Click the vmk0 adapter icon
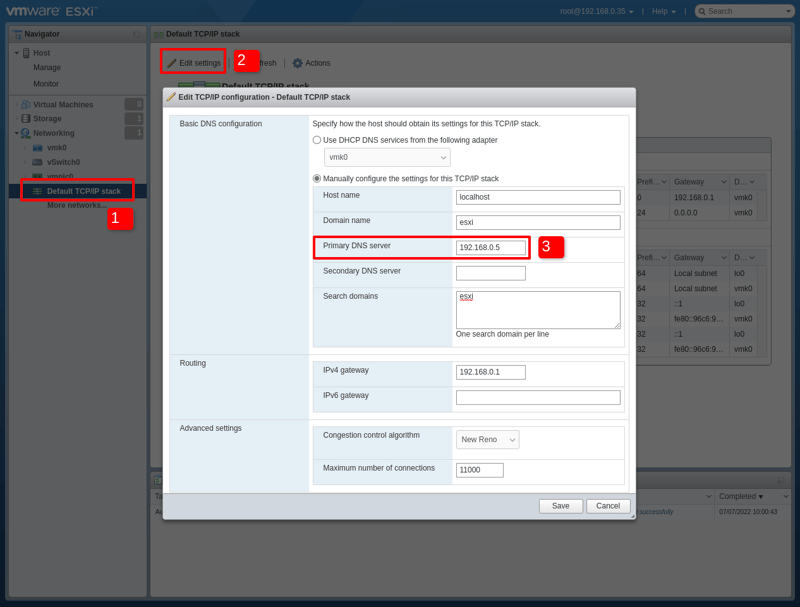 [38, 148]
